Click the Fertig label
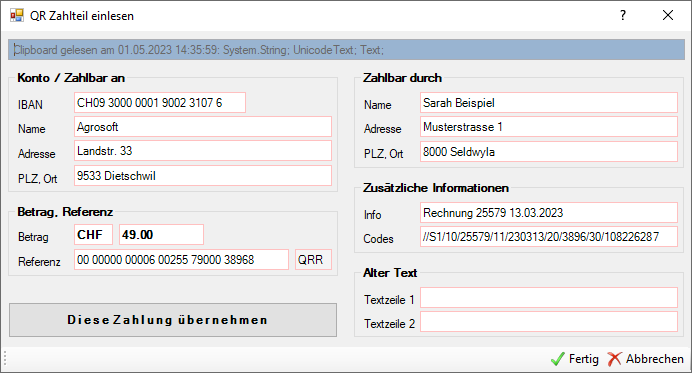 [583, 359]
